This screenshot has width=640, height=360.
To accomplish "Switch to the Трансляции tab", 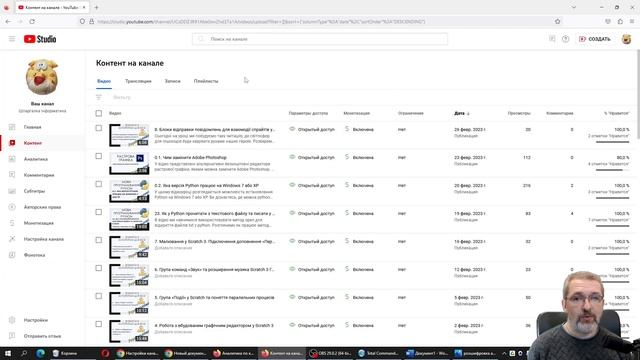I will 138,81.
